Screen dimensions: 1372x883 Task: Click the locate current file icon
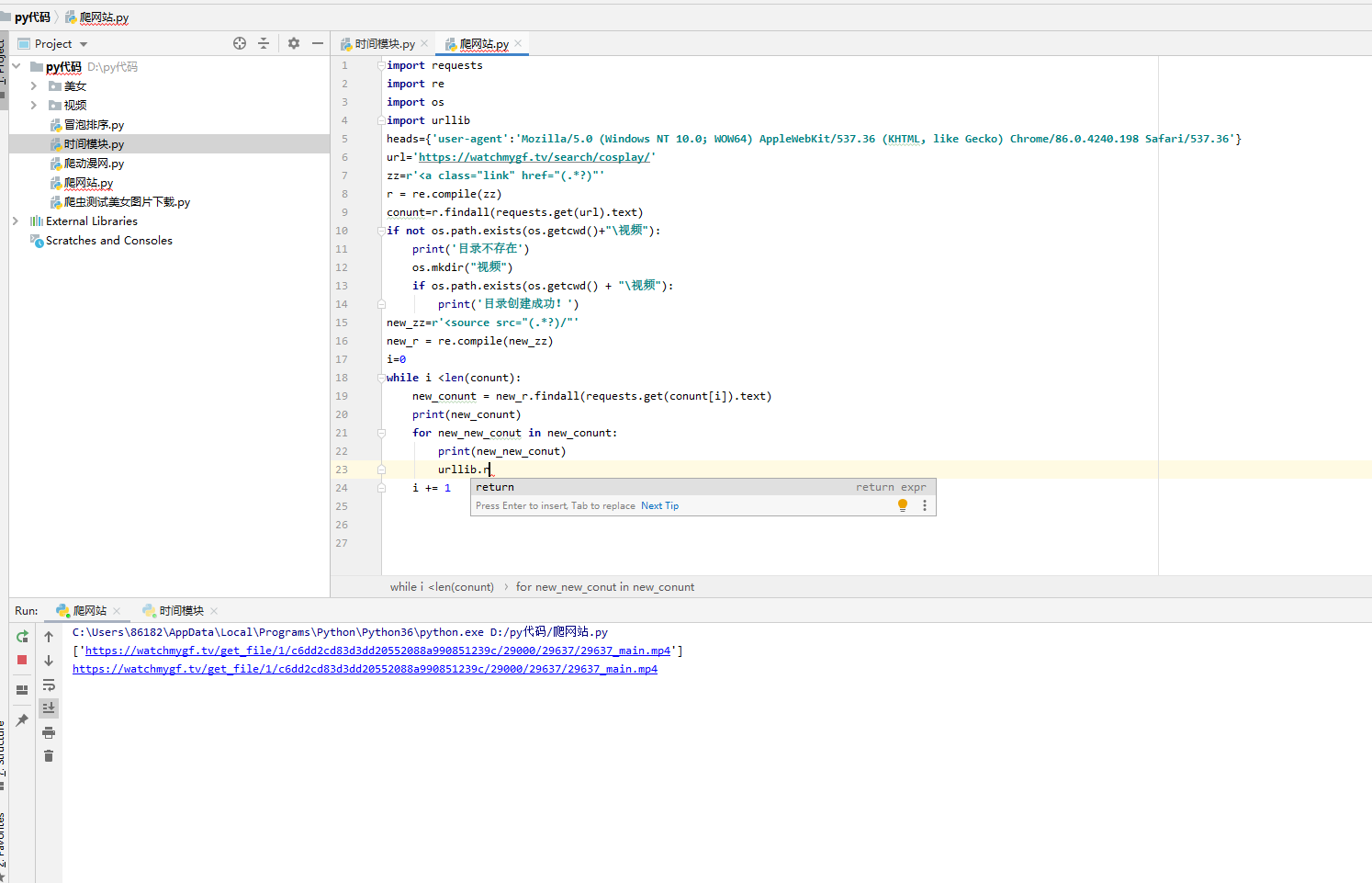[x=240, y=43]
